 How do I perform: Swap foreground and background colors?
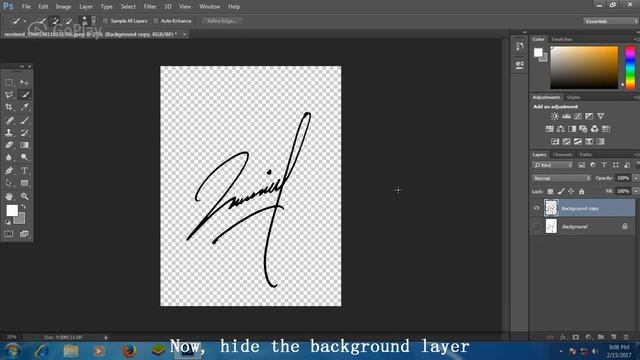[24, 207]
